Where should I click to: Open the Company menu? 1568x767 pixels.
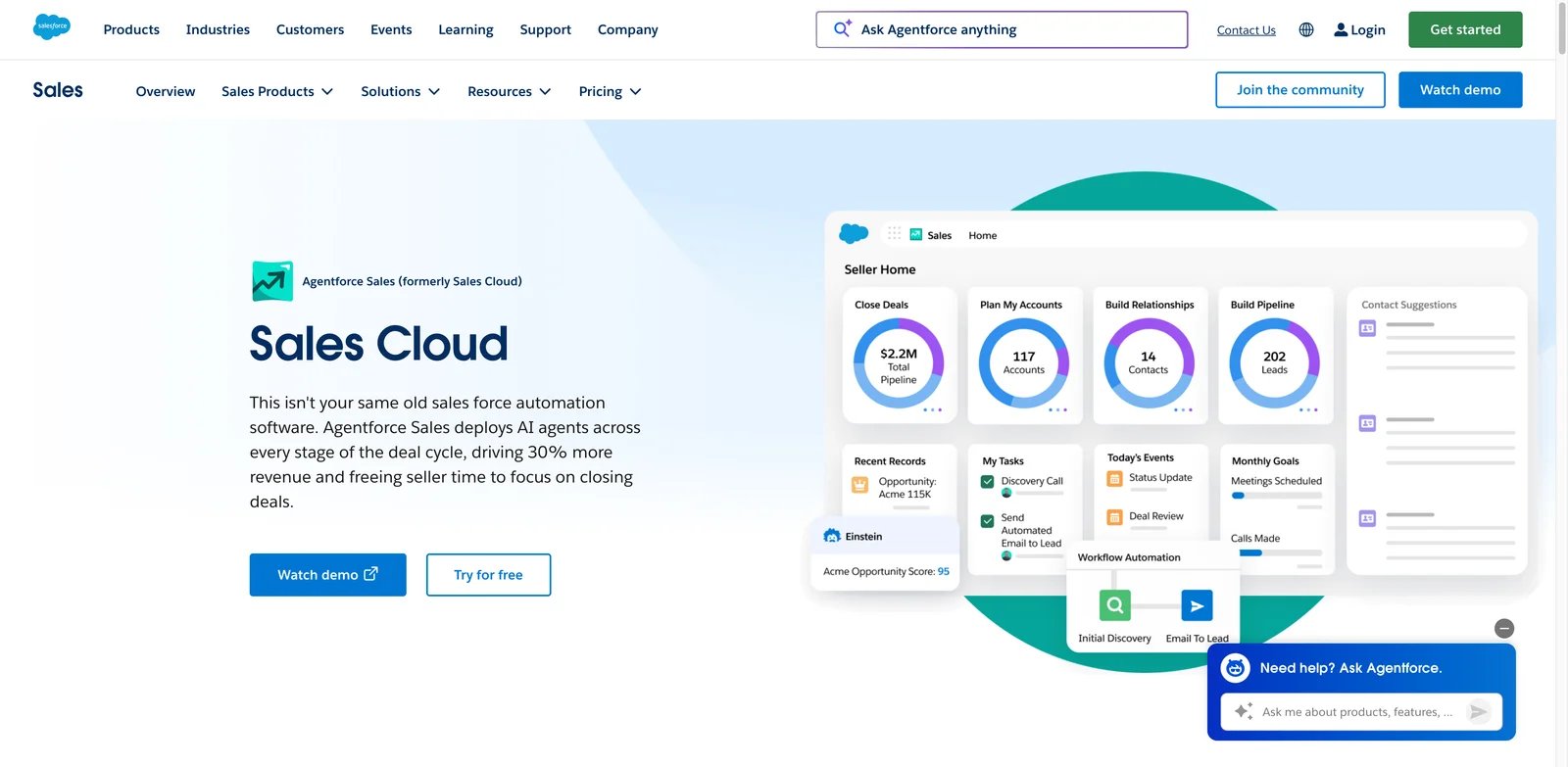click(x=627, y=29)
